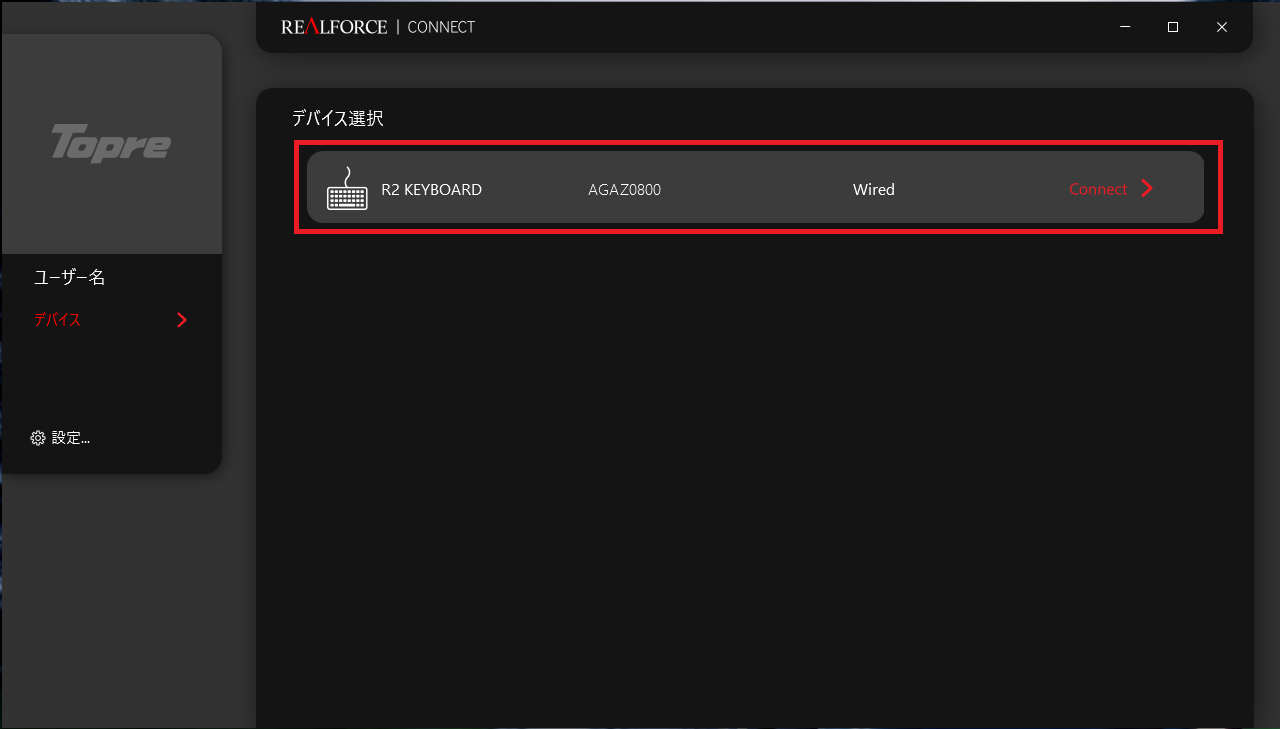Click the CONNECT text in the title bar
Viewport: 1280px width, 729px height.
[x=441, y=27]
